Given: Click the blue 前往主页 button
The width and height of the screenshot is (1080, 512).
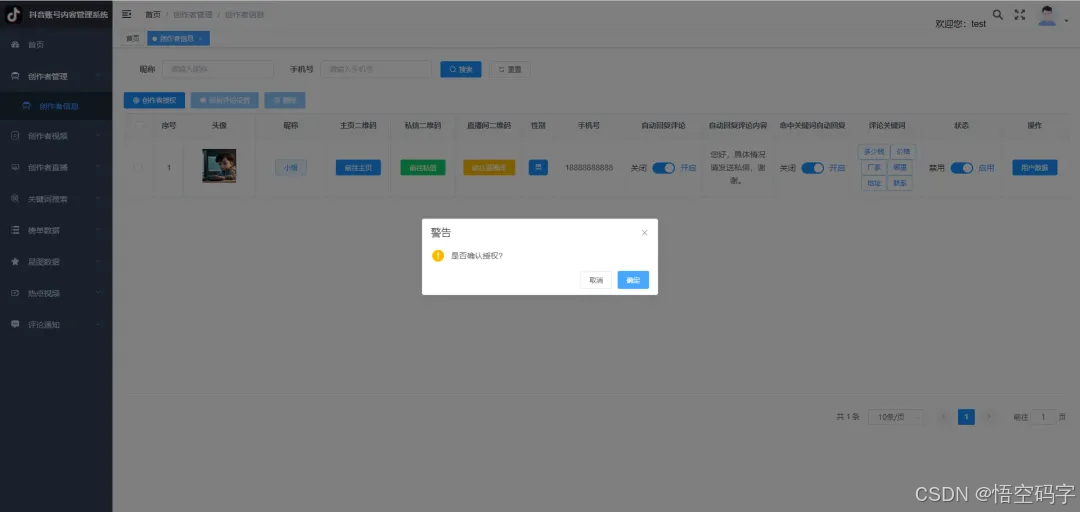Looking at the screenshot, I should (358, 167).
